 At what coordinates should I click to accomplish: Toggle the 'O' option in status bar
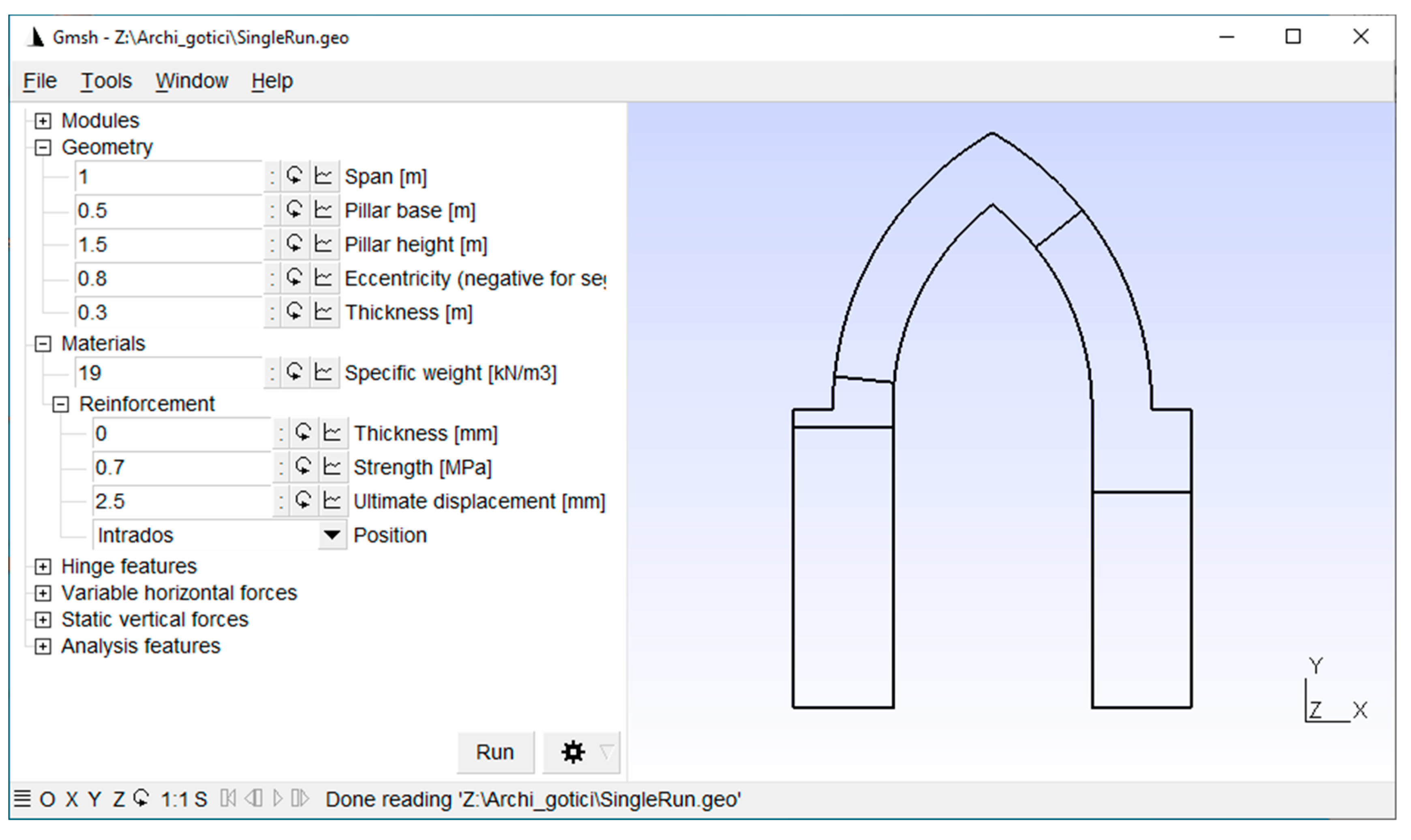(x=47, y=799)
